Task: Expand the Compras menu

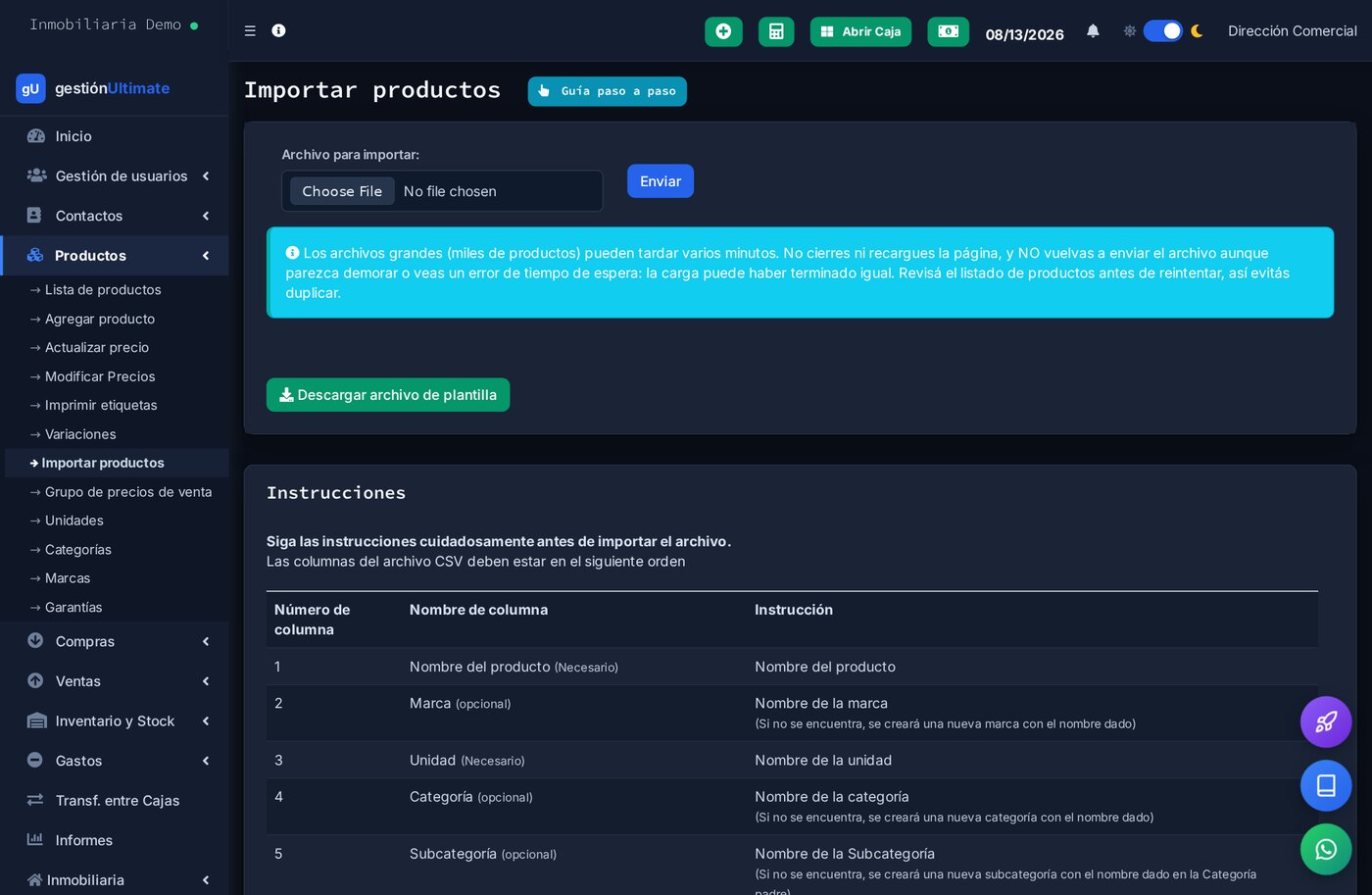Action: point(115,641)
